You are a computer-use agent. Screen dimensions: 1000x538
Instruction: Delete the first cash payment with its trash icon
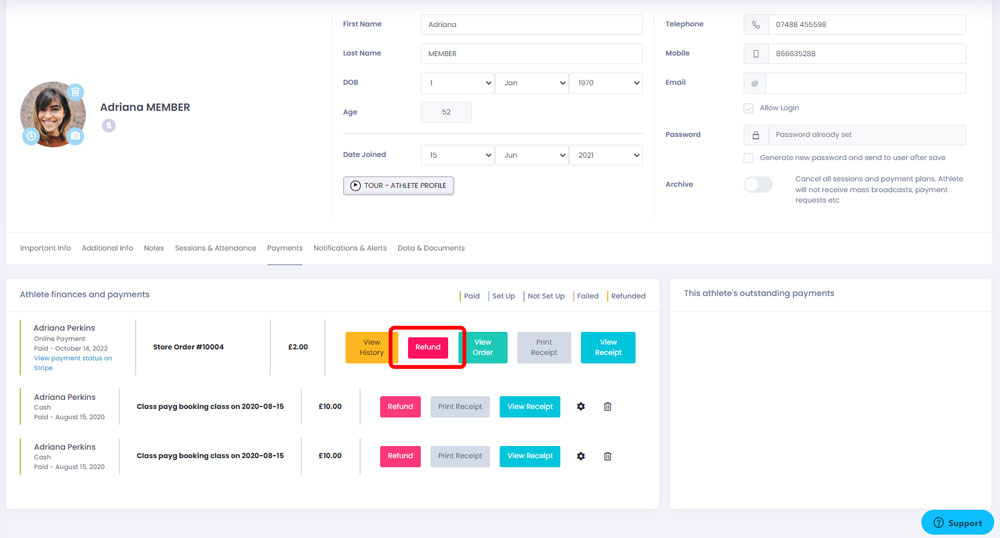click(607, 407)
